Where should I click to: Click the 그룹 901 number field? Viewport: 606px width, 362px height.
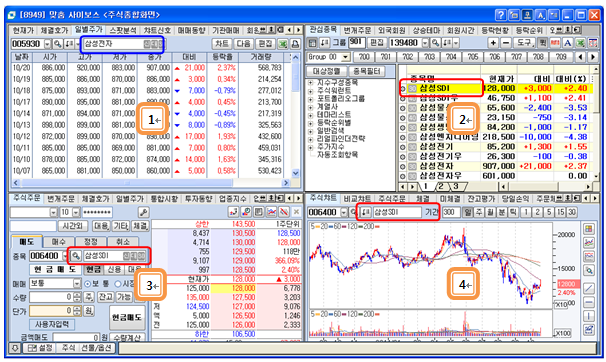(356, 42)
